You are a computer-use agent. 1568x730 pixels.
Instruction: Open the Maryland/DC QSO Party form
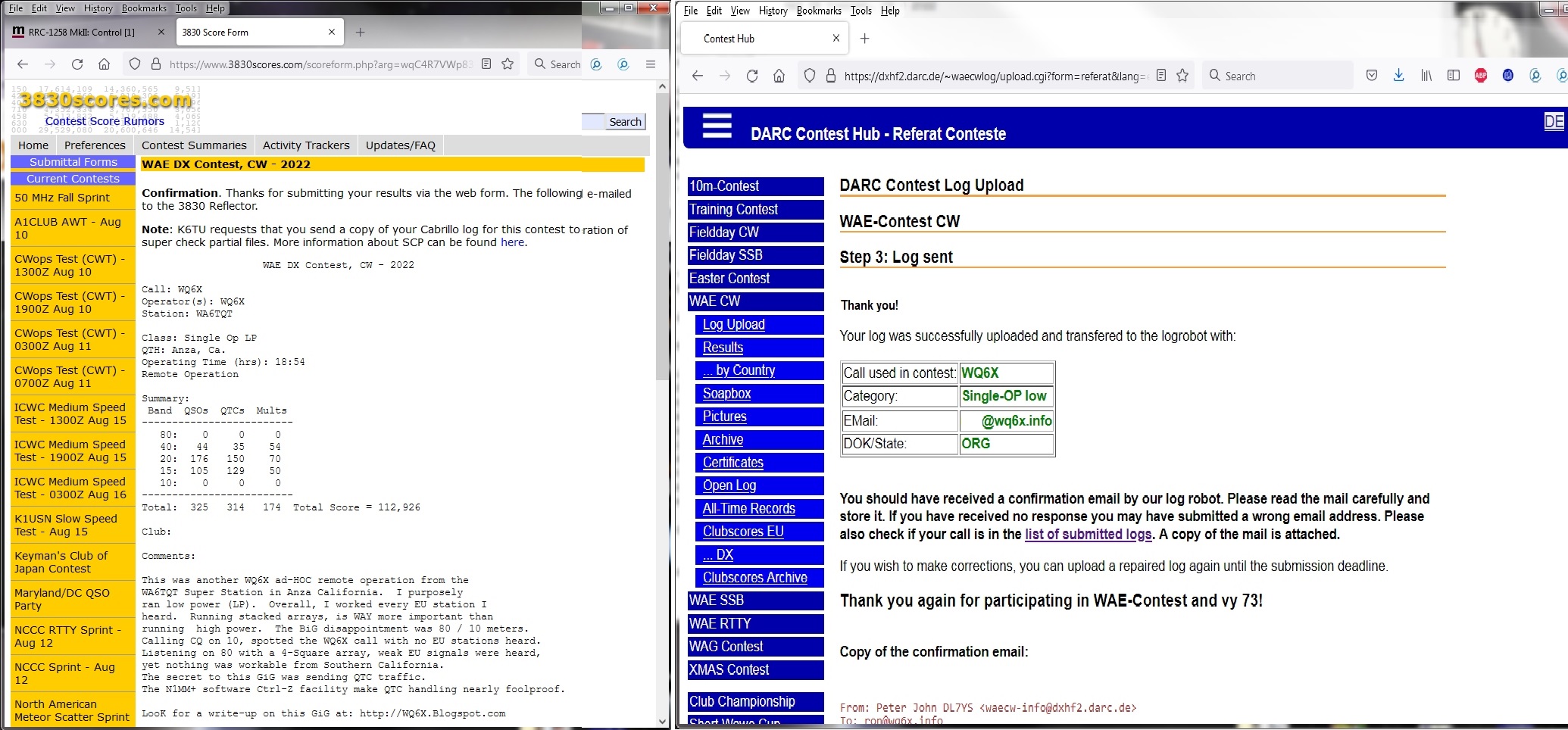tap(62, 599)
